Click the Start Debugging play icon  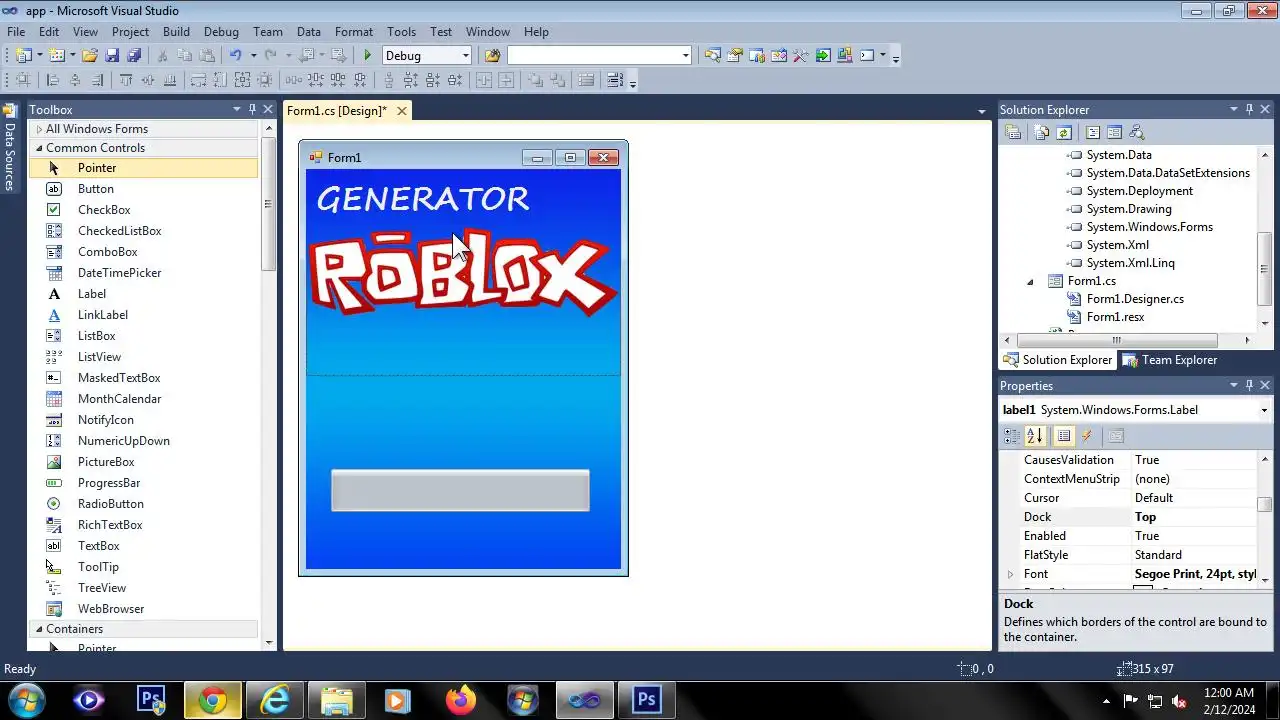[367, 56]
